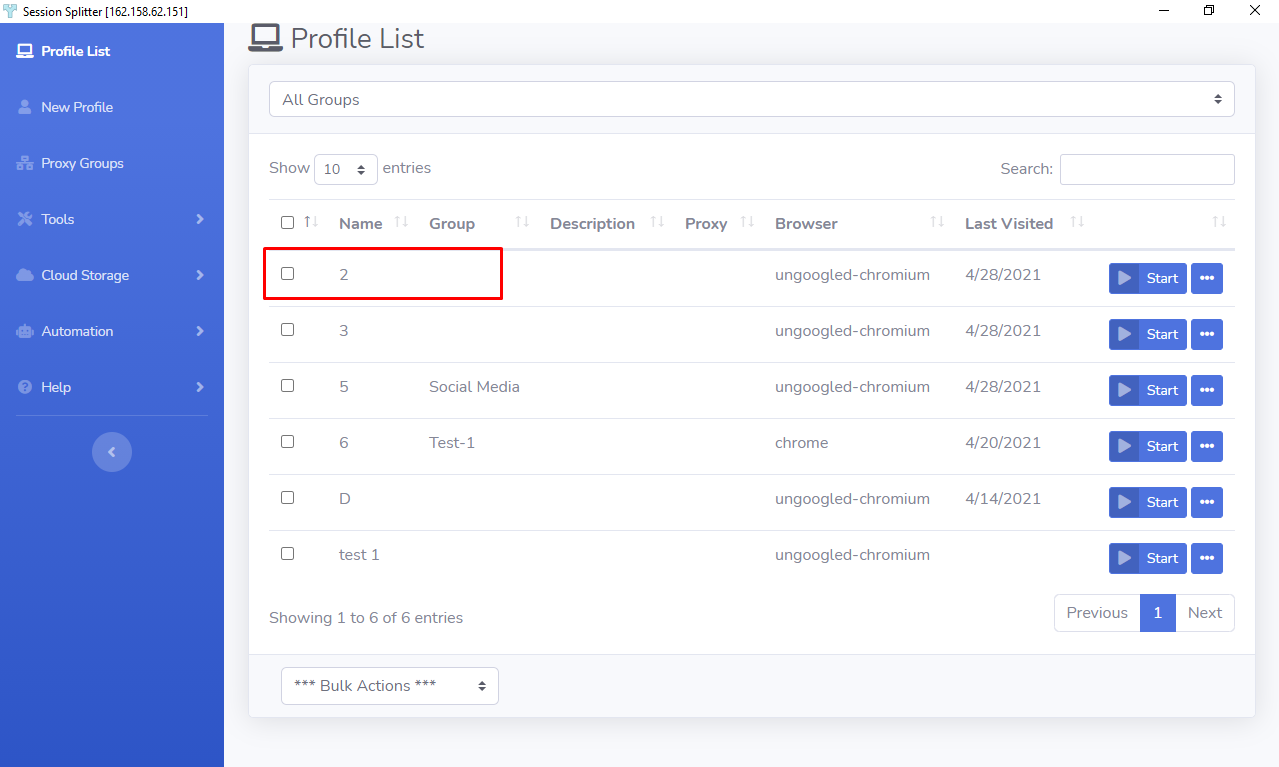Sort the table by the Group column arrows
The image size is (1279, 767).
pos(522,222)
